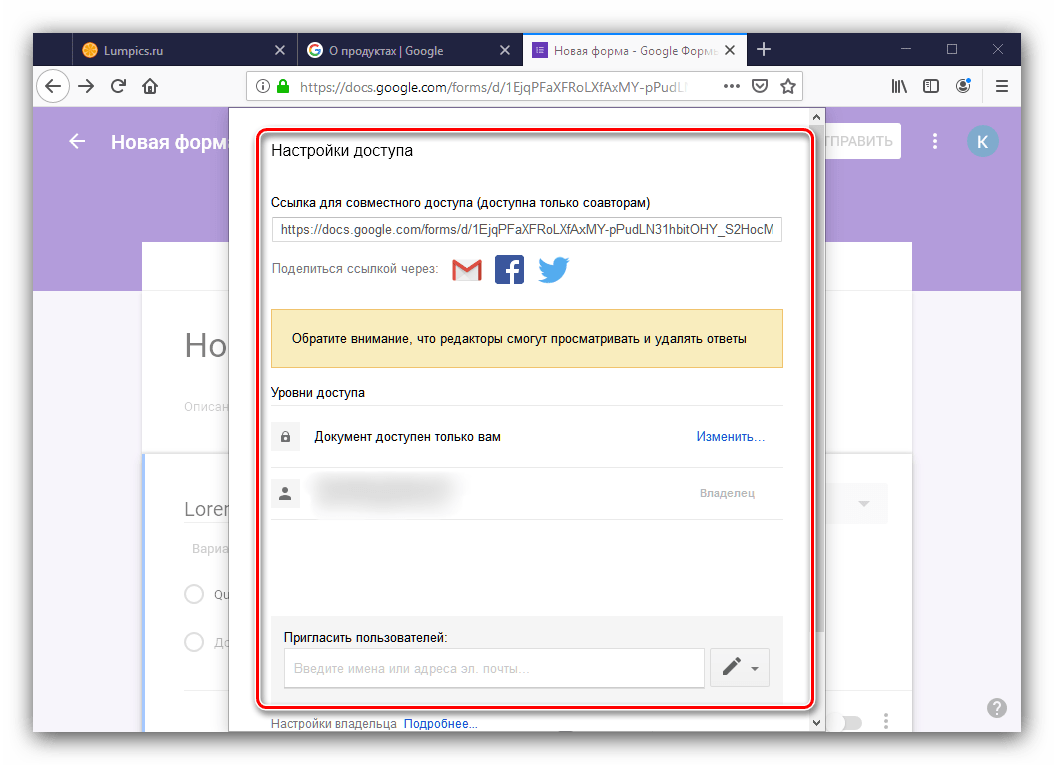Expand the question type dropdown arrow
This screenshot has height=765, width=1054.
pos(864,504)
